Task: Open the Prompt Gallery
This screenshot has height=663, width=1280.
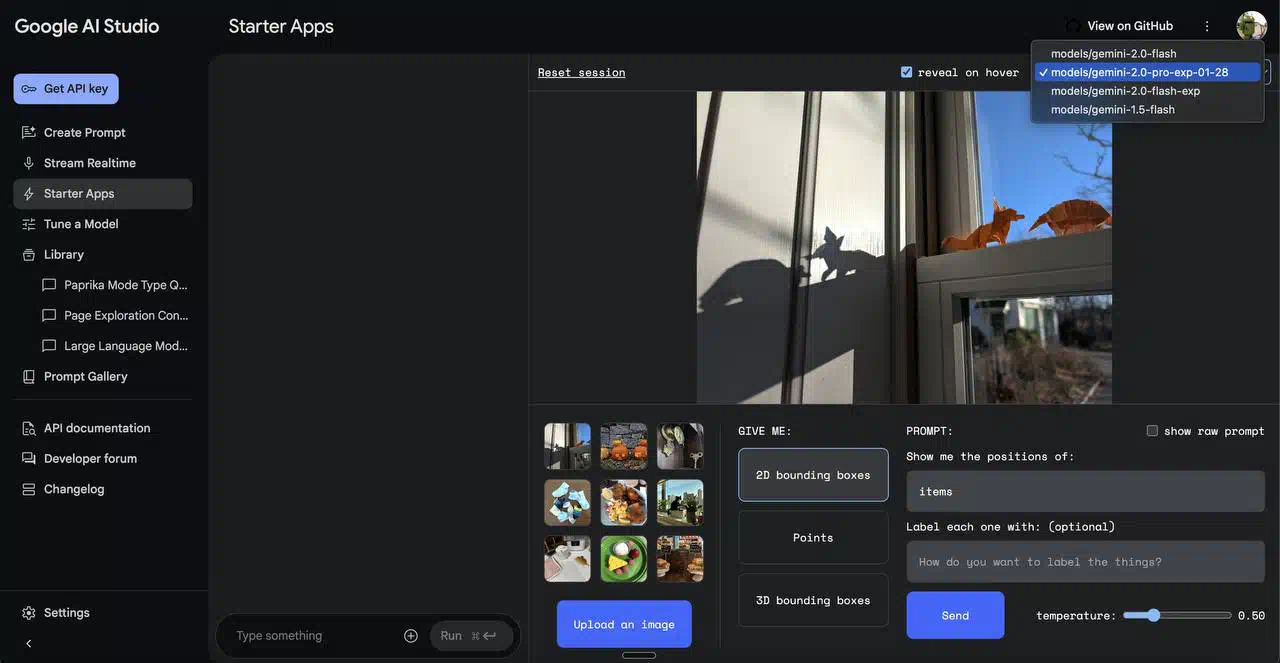Action: click(85, 376)
